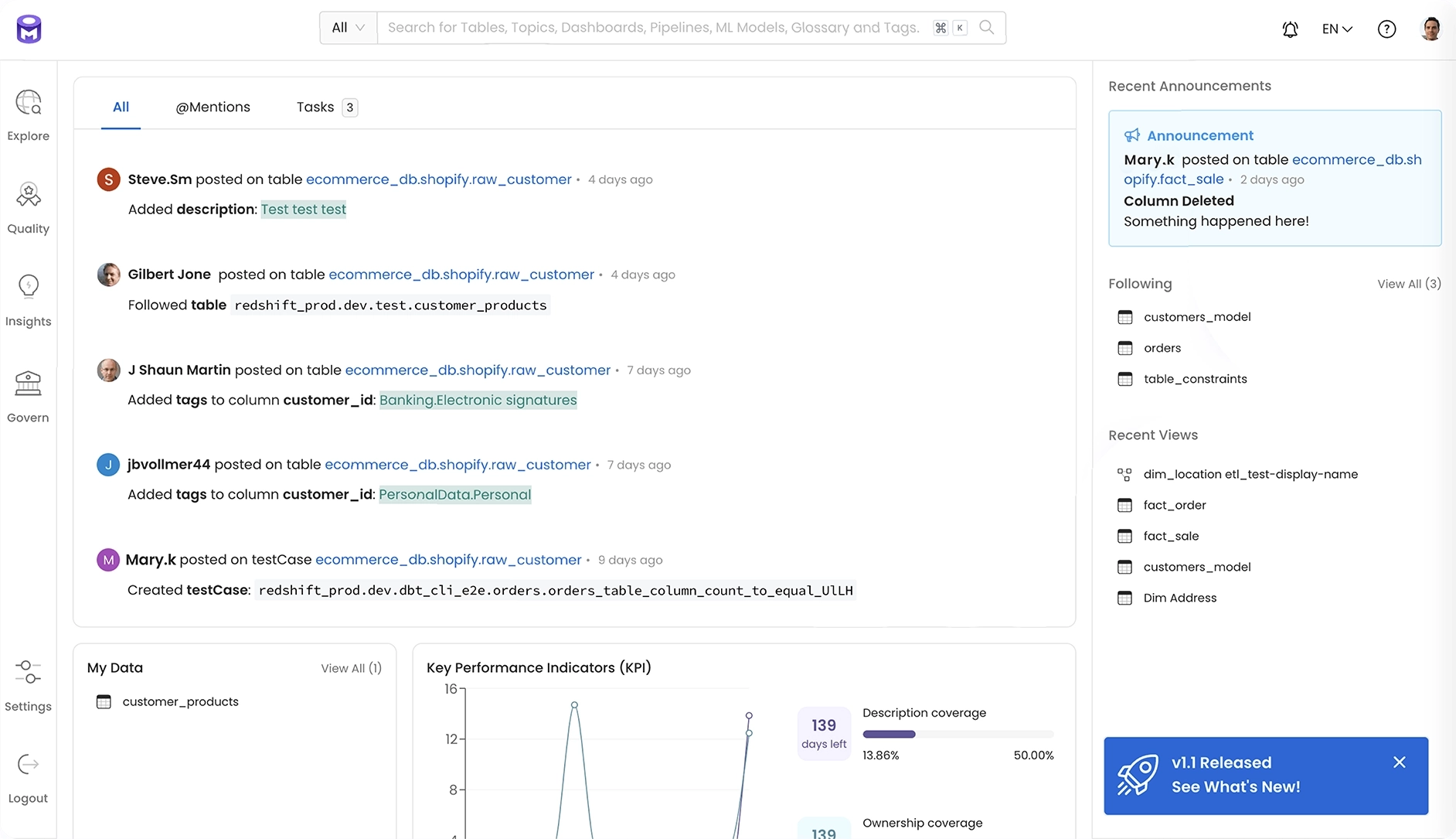Open customers_model under Following
1456x839 pixels.
1197,317
